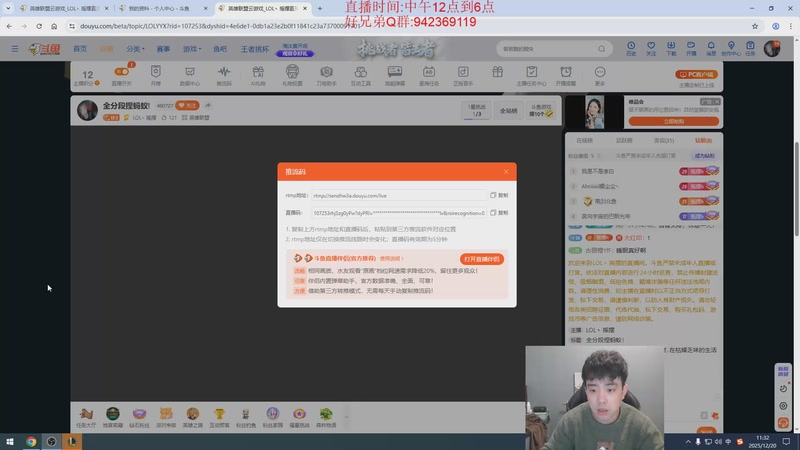Click the search magnifier icon
800x450 pixels.
(x=602, y=49)
